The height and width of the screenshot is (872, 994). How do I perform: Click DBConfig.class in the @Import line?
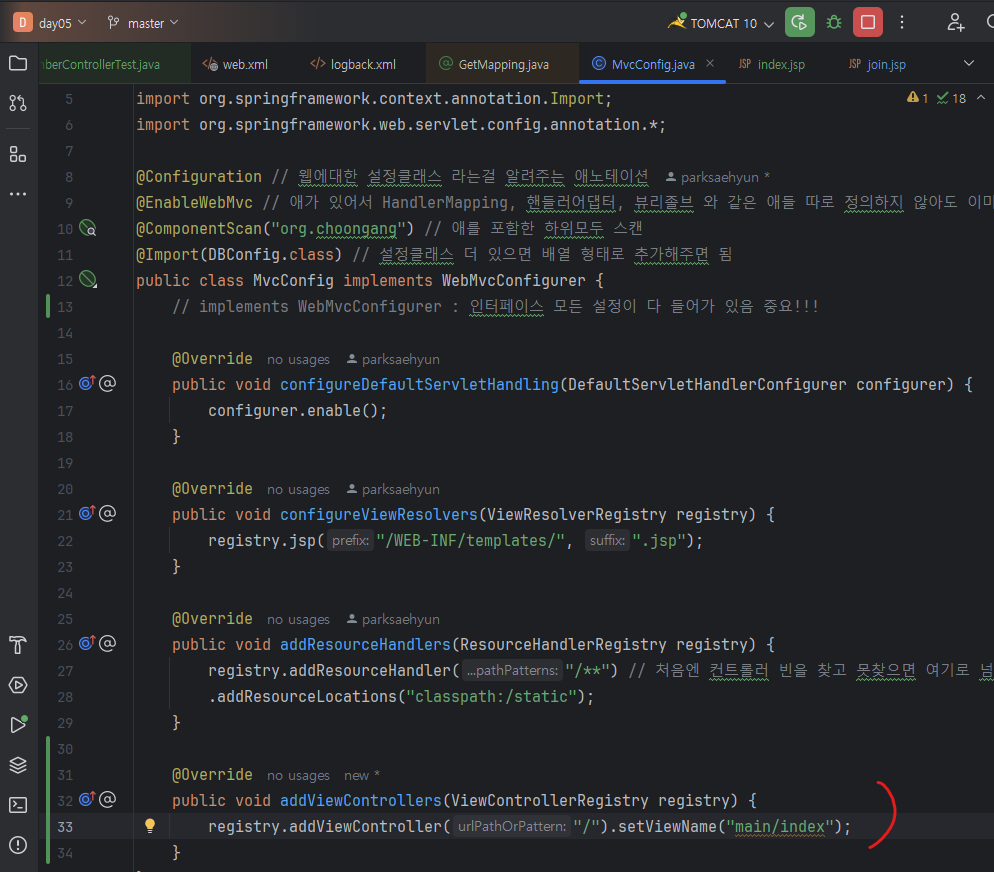[x=271, y=254]
